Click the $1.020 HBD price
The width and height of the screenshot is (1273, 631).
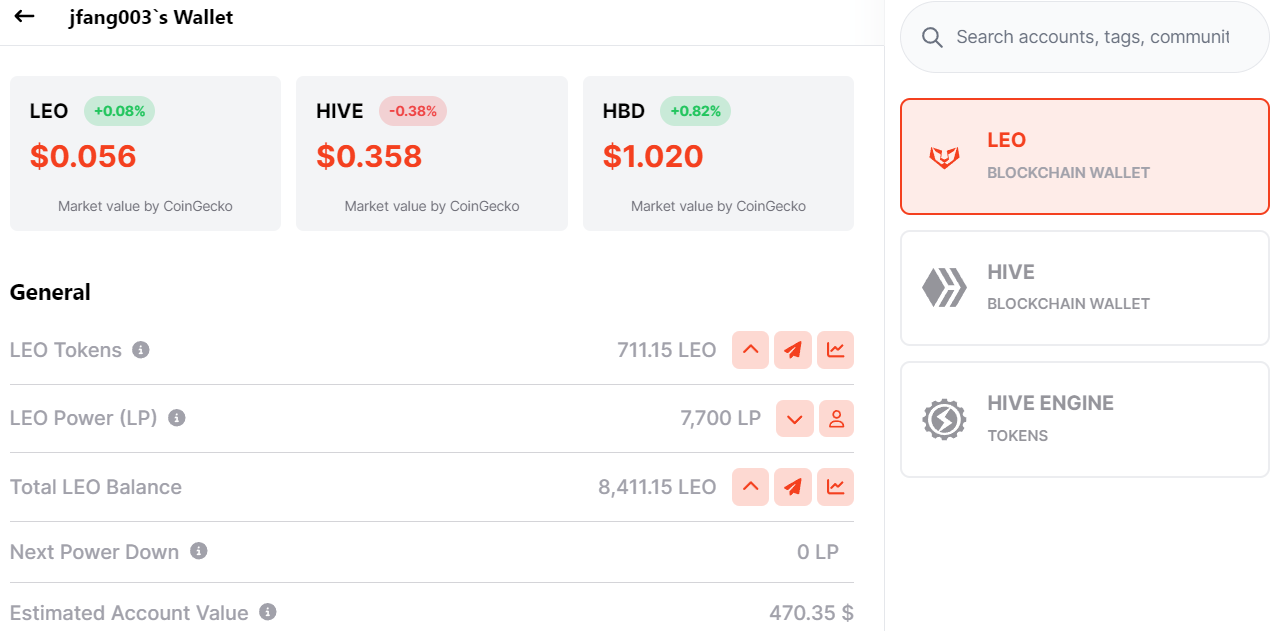coord(653,156)
